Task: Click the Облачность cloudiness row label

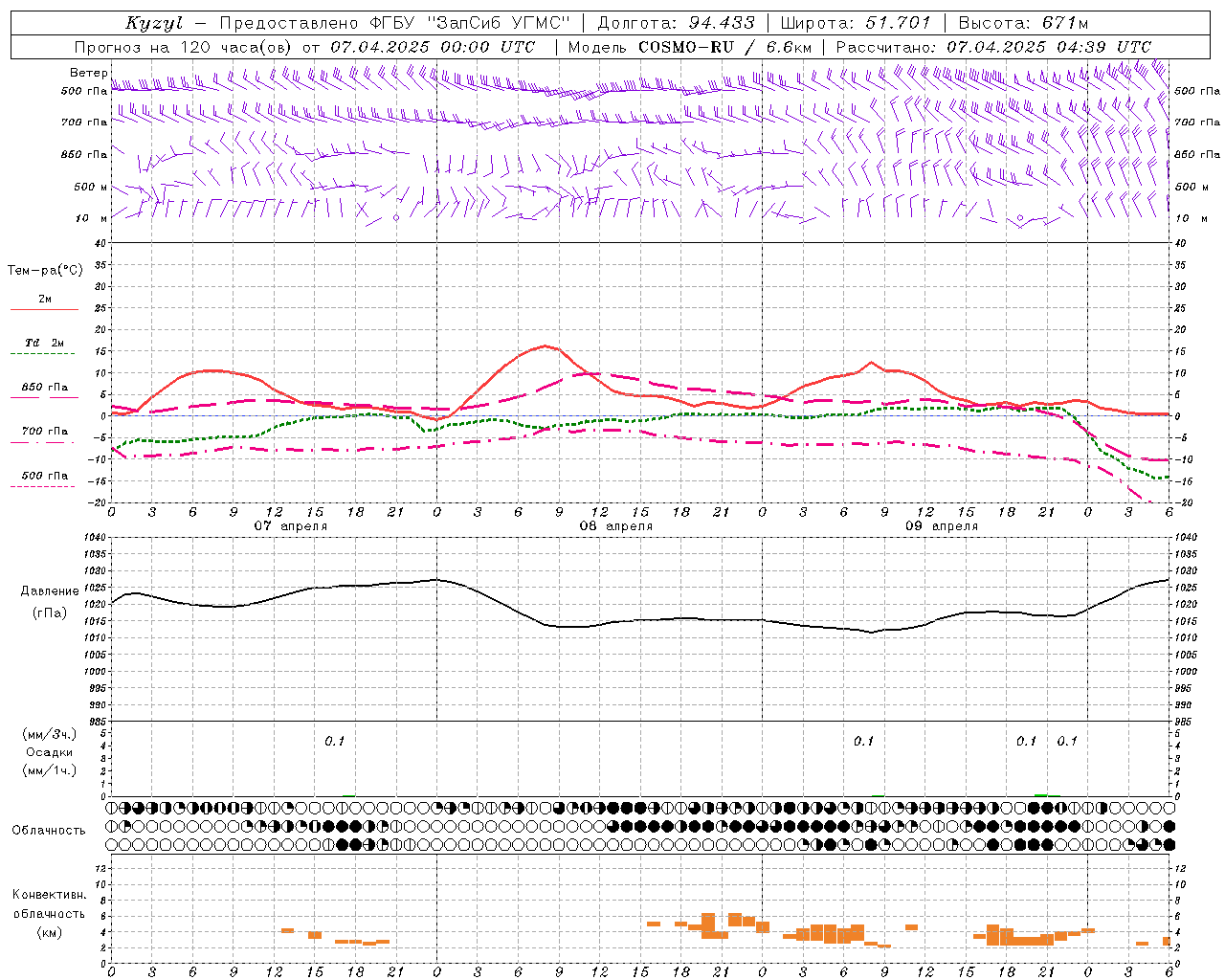Action: pyautogui.click(x=49, y=830)
